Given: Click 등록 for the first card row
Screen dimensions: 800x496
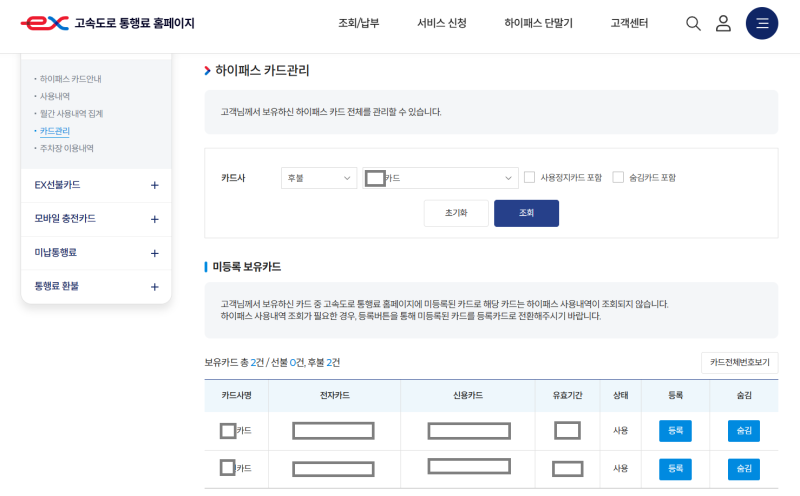Looking at the screenshot, I should (675, 431).
